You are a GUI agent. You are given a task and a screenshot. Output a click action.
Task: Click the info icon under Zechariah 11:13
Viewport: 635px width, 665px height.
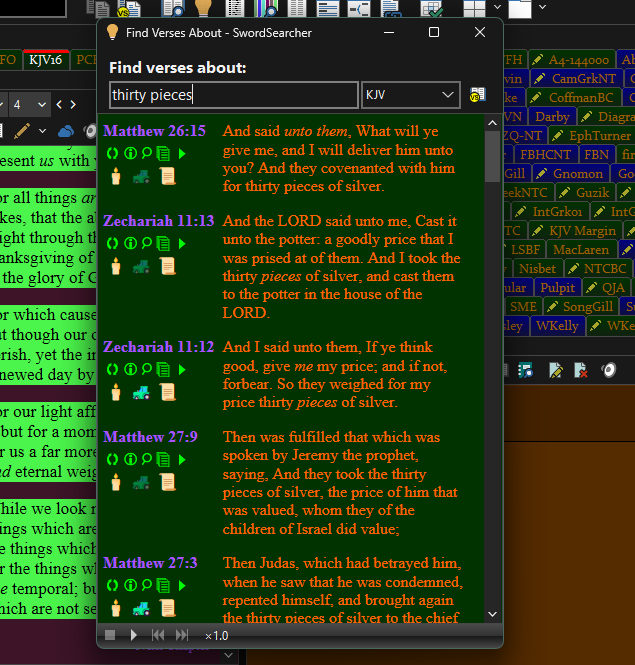pyautogui.click(x=130, y=243)
